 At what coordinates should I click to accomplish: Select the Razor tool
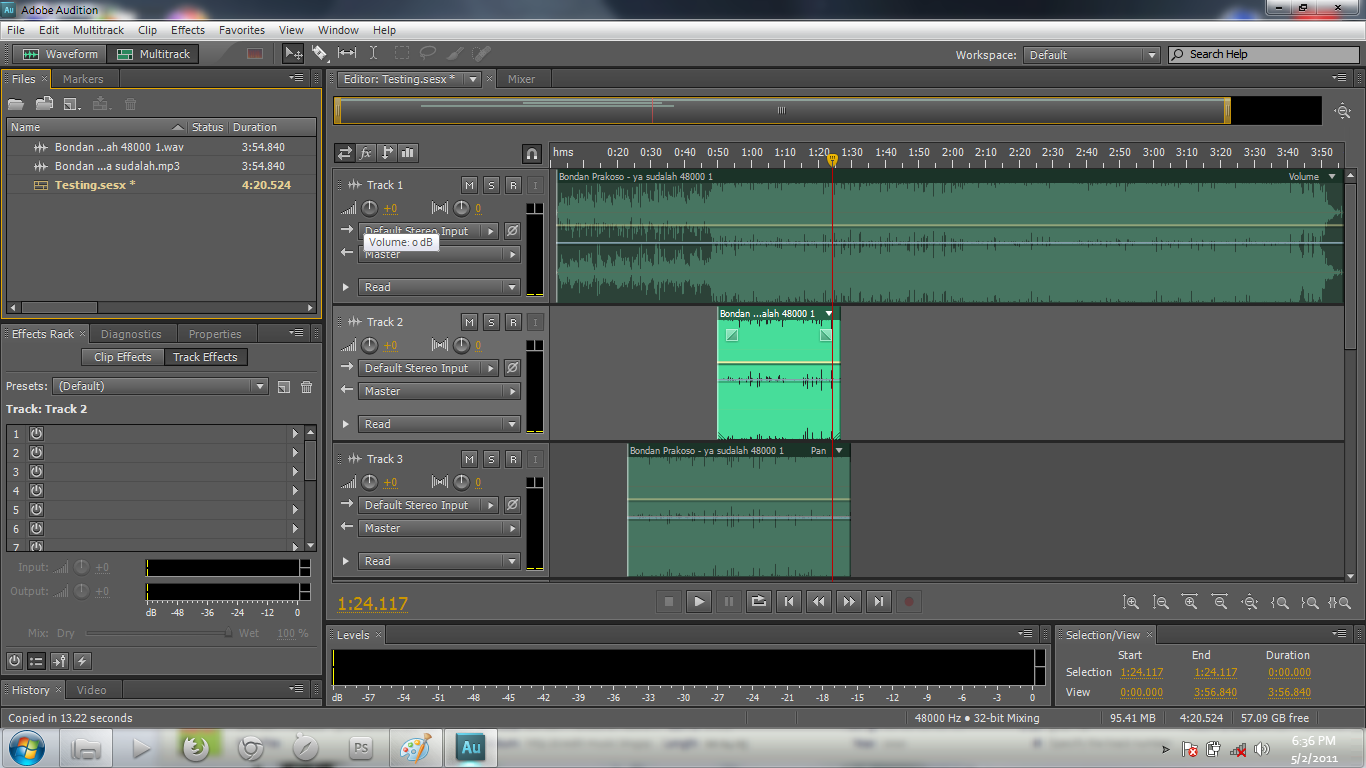[x=320, y=54]
